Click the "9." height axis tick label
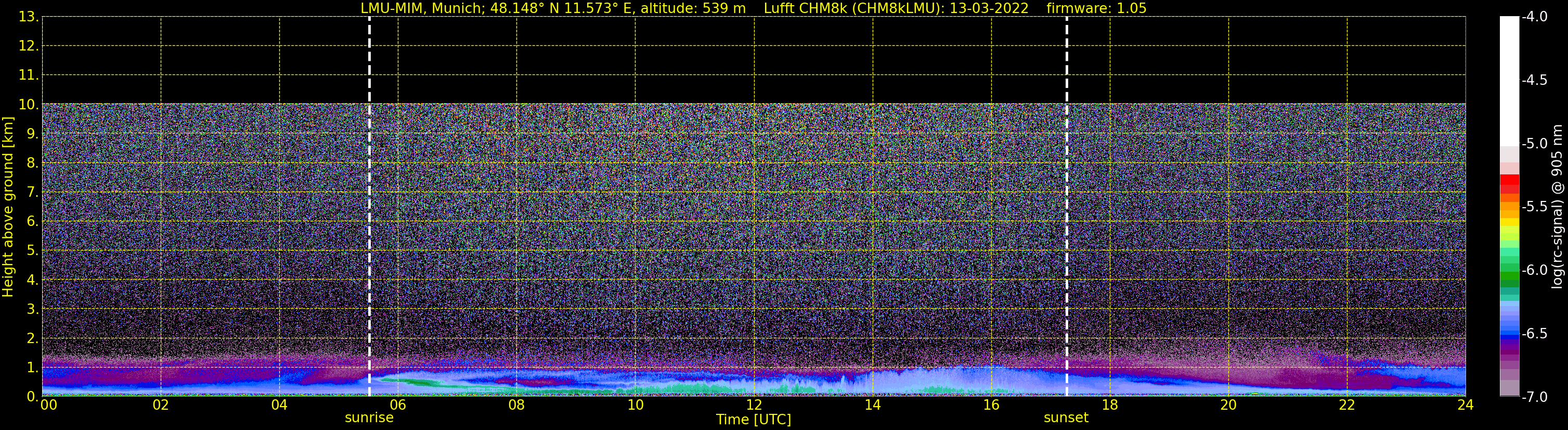 (33, 134)
